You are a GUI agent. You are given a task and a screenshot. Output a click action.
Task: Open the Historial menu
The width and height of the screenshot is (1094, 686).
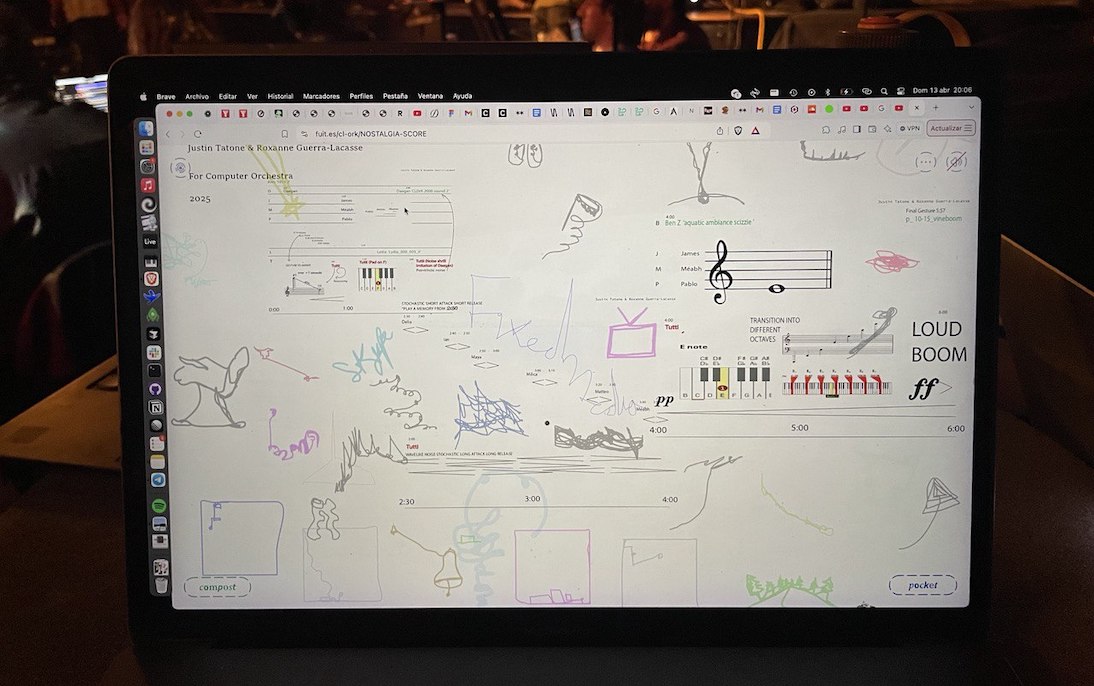click(280, 96)
